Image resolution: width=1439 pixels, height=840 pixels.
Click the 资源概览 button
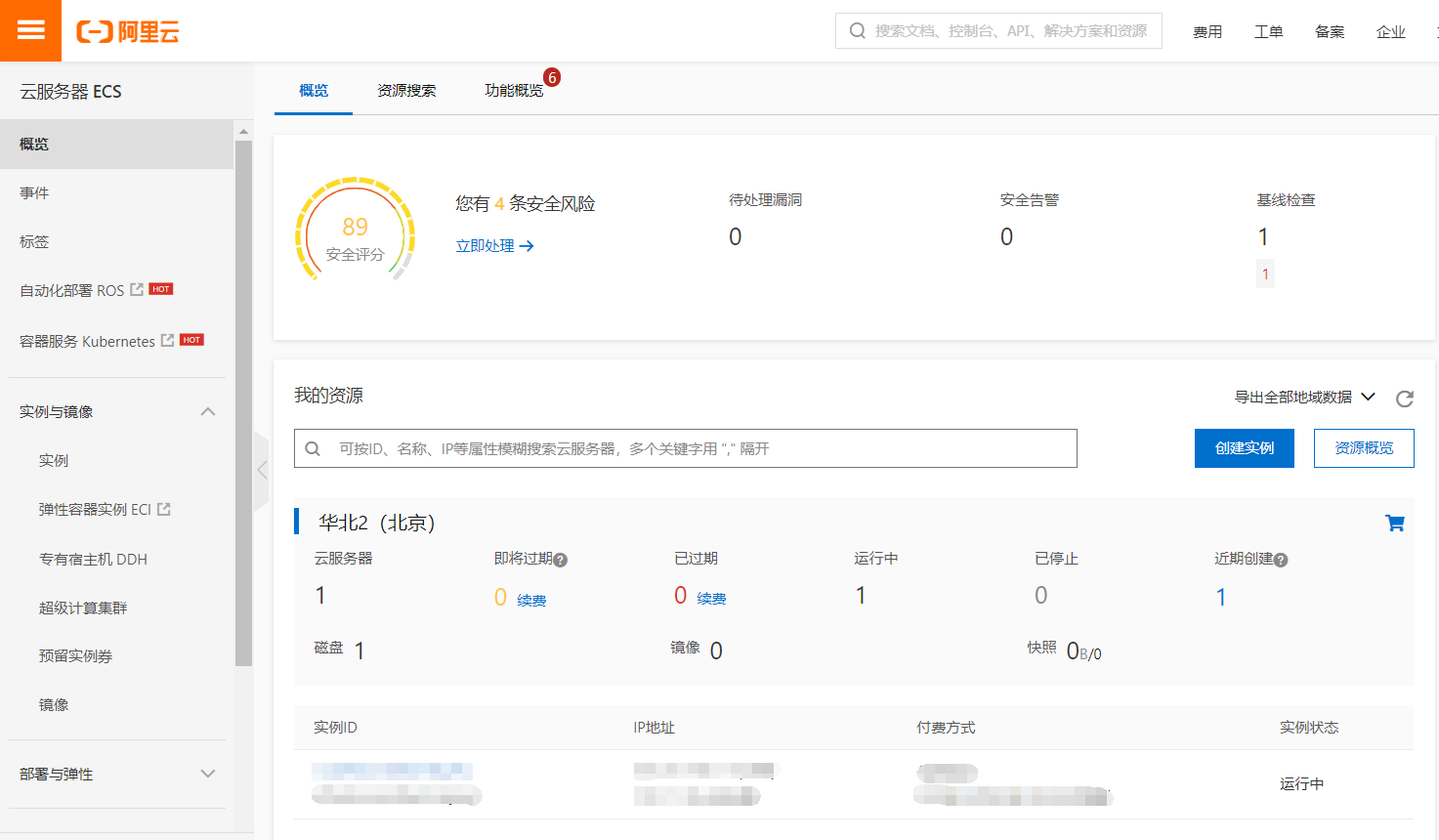[1364, 448]
